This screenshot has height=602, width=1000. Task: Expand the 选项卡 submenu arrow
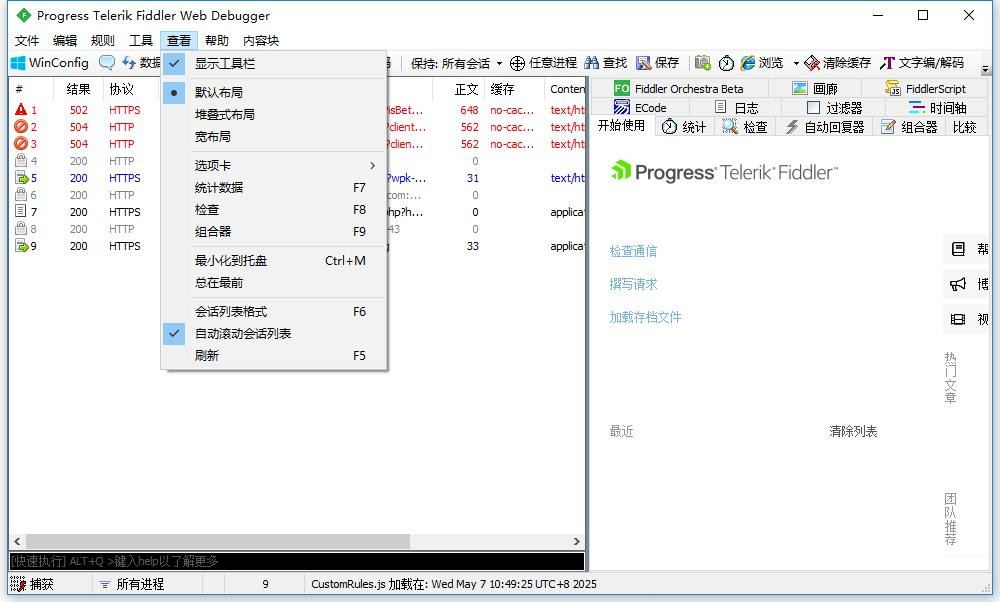pos(372,165)
